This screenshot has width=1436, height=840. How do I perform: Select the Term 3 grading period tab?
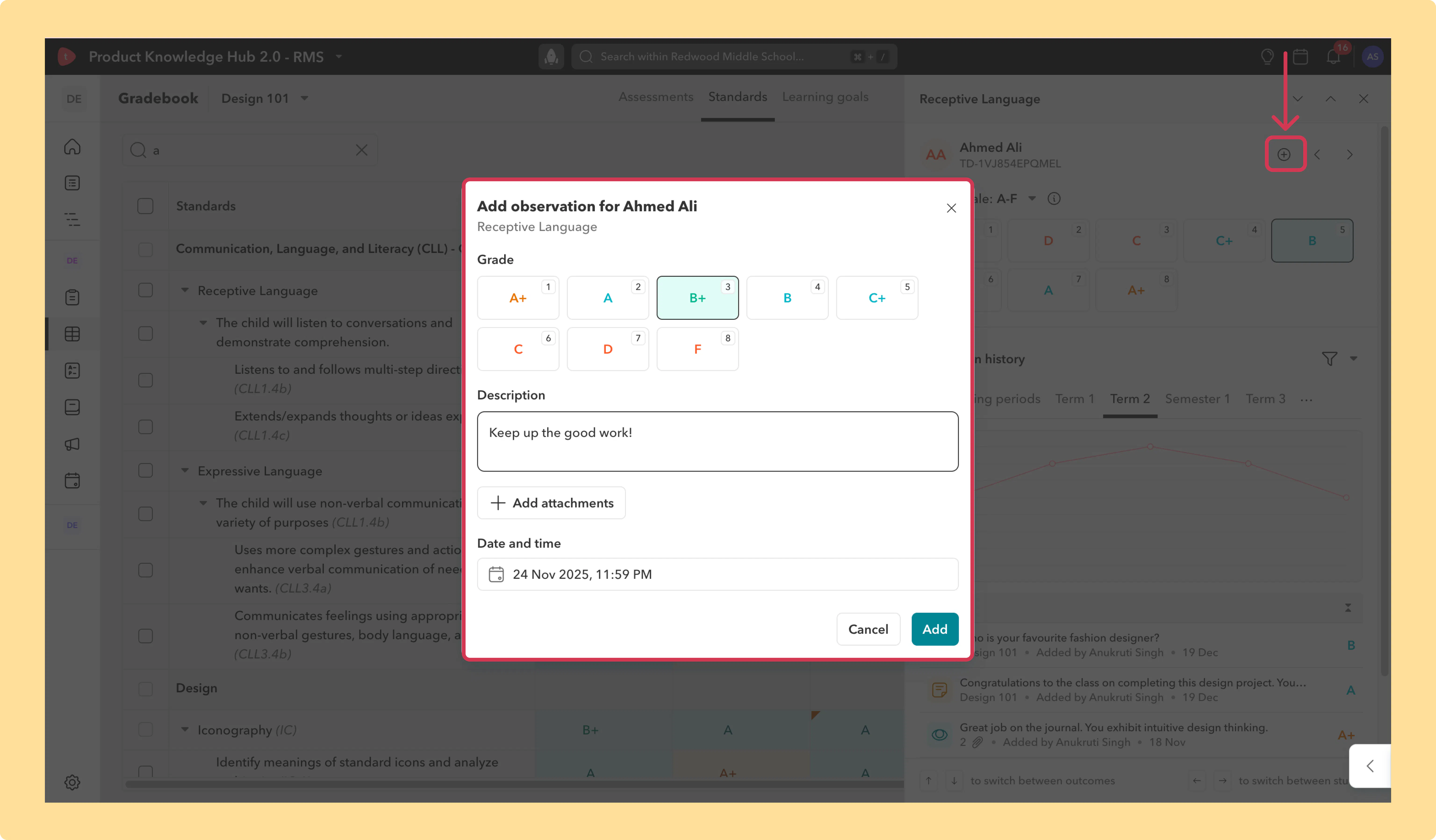(x=1265, y=399)
